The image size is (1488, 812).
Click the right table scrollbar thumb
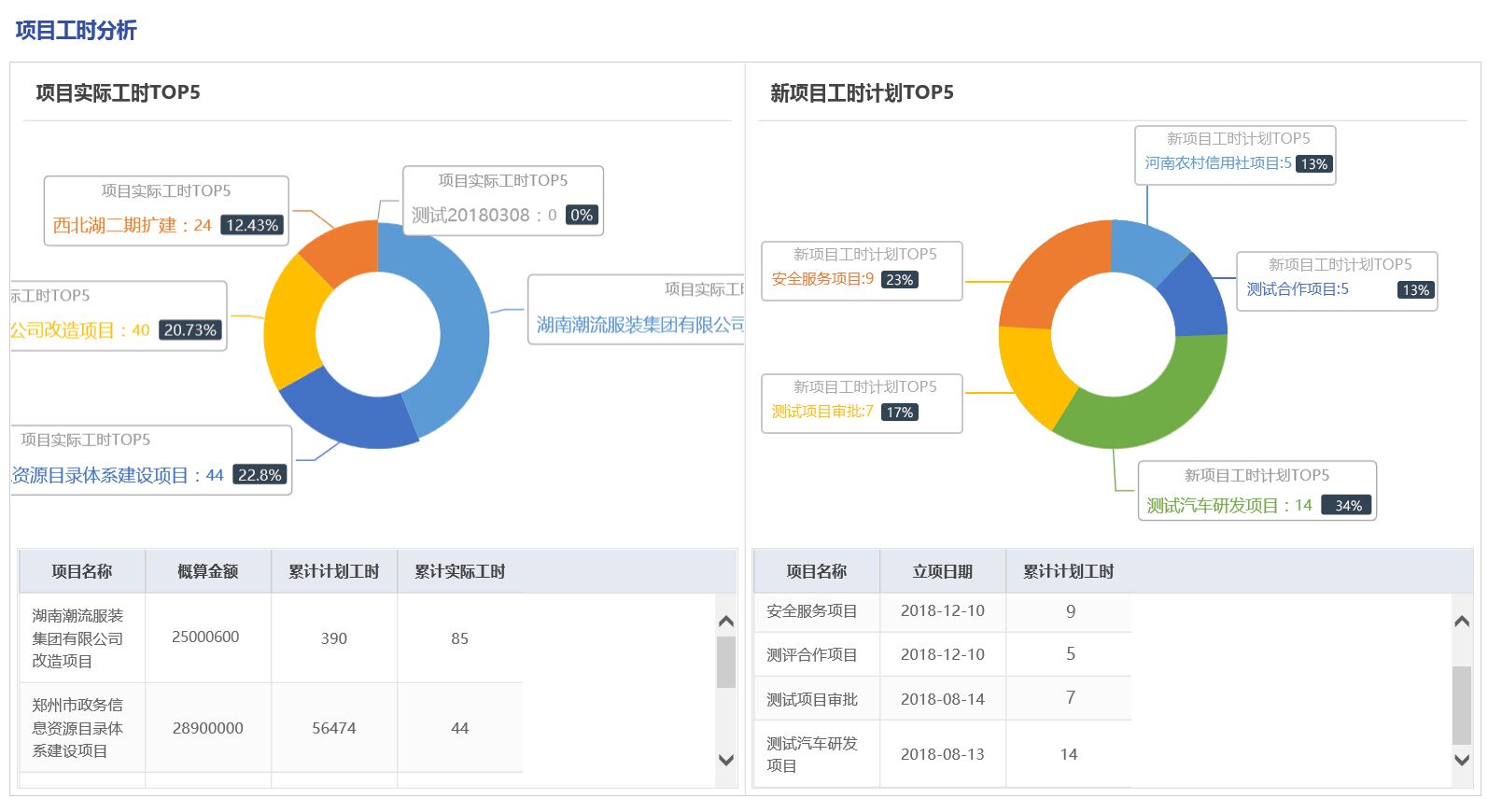1462,705
